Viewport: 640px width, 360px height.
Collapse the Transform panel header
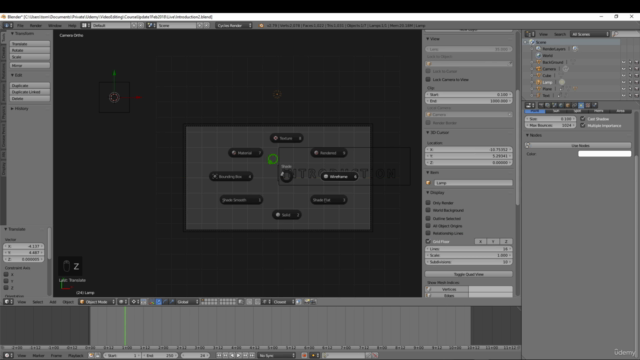pyautogui.click(x=23, y=33)
